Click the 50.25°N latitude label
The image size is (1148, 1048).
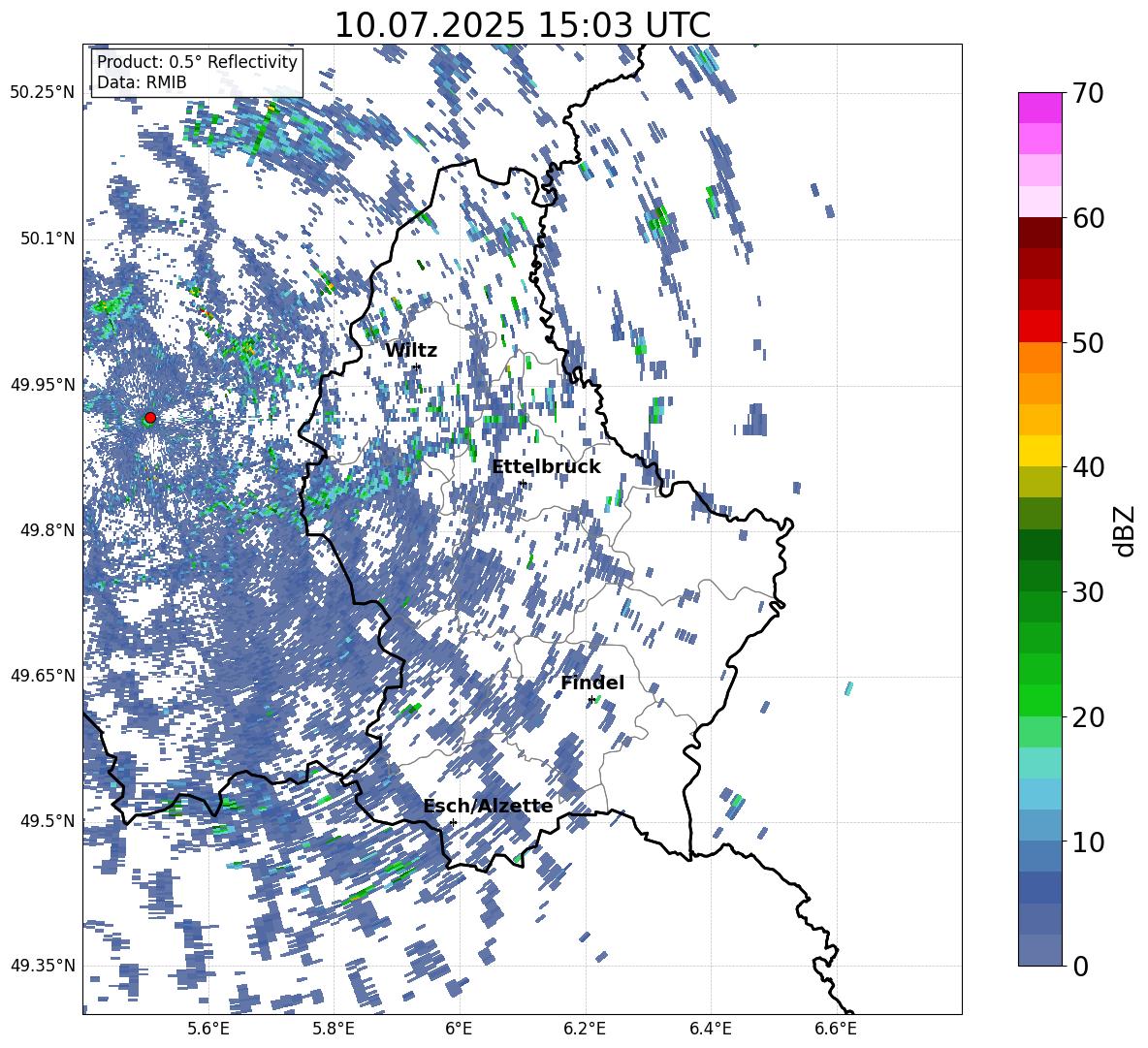[43, 93]
